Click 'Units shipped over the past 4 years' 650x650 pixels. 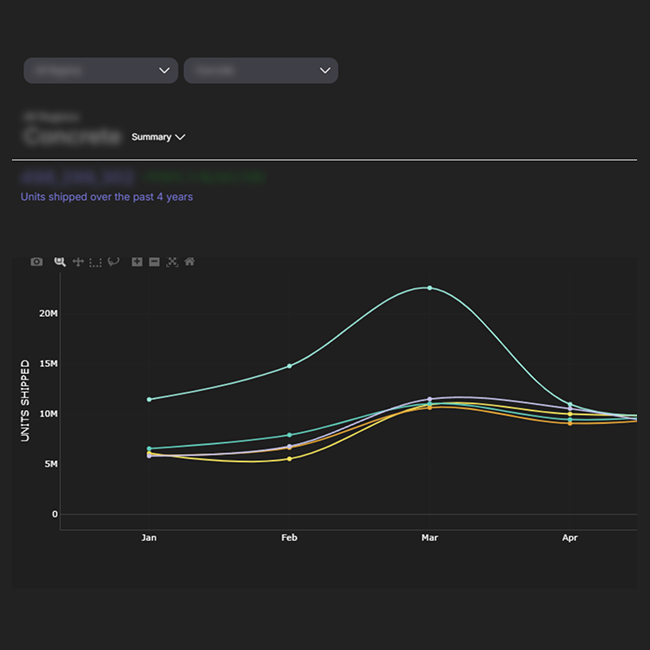click(x=107, y=197)
